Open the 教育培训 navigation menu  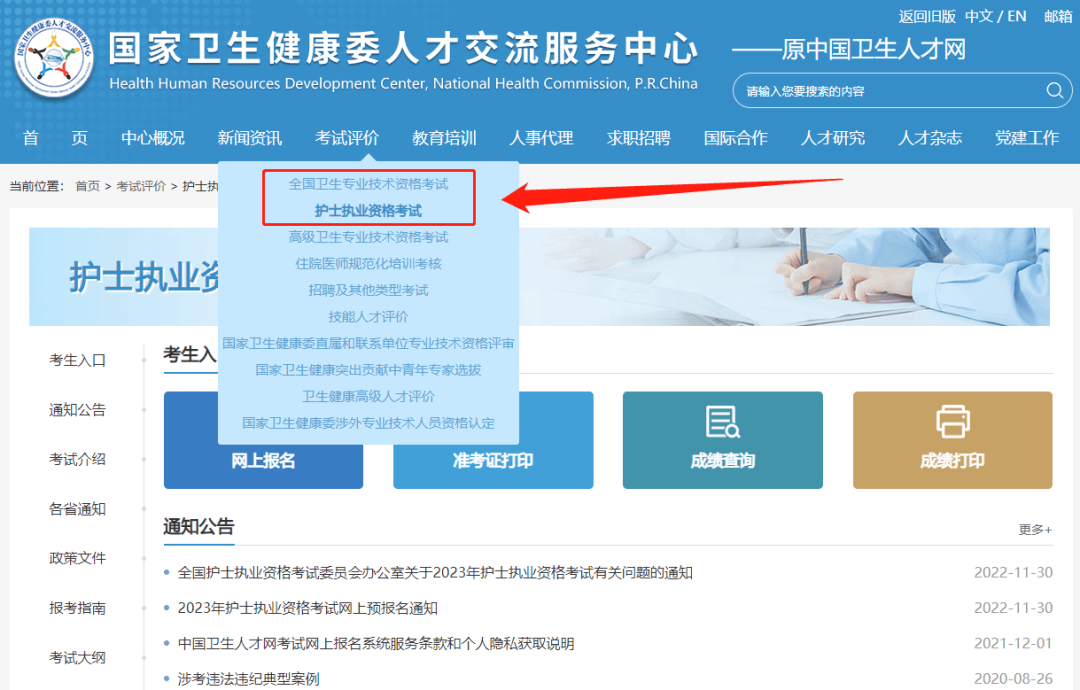444,138
